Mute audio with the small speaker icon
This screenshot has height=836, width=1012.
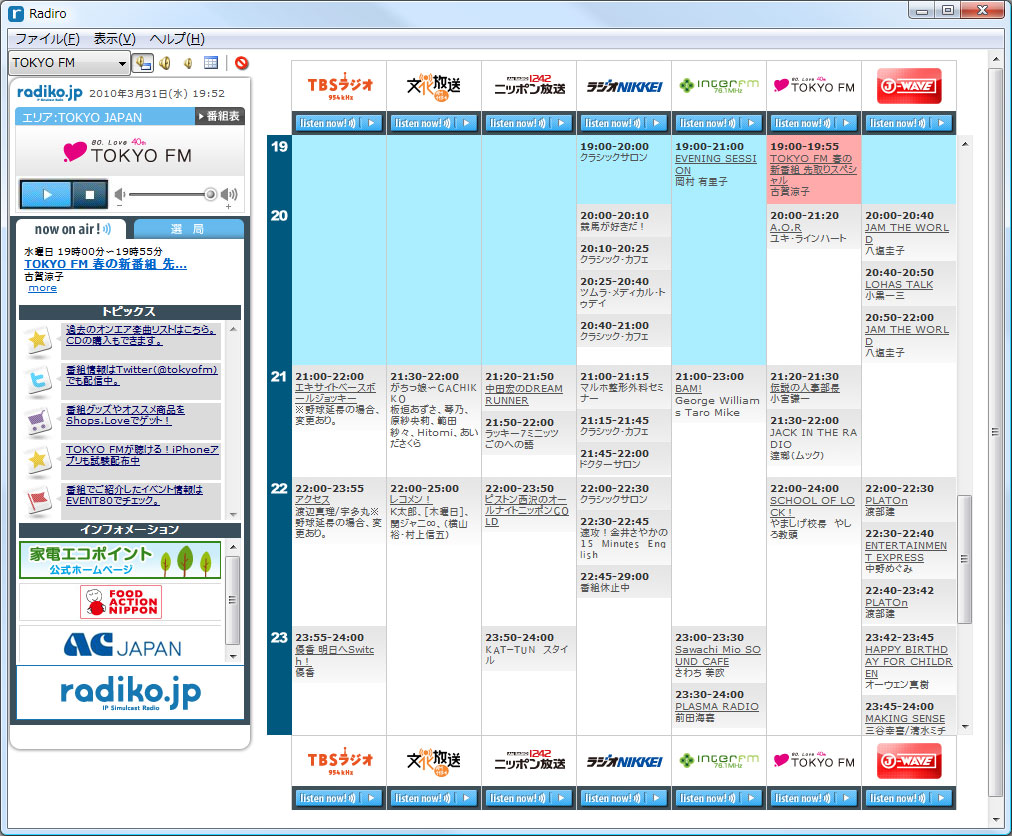188,62
